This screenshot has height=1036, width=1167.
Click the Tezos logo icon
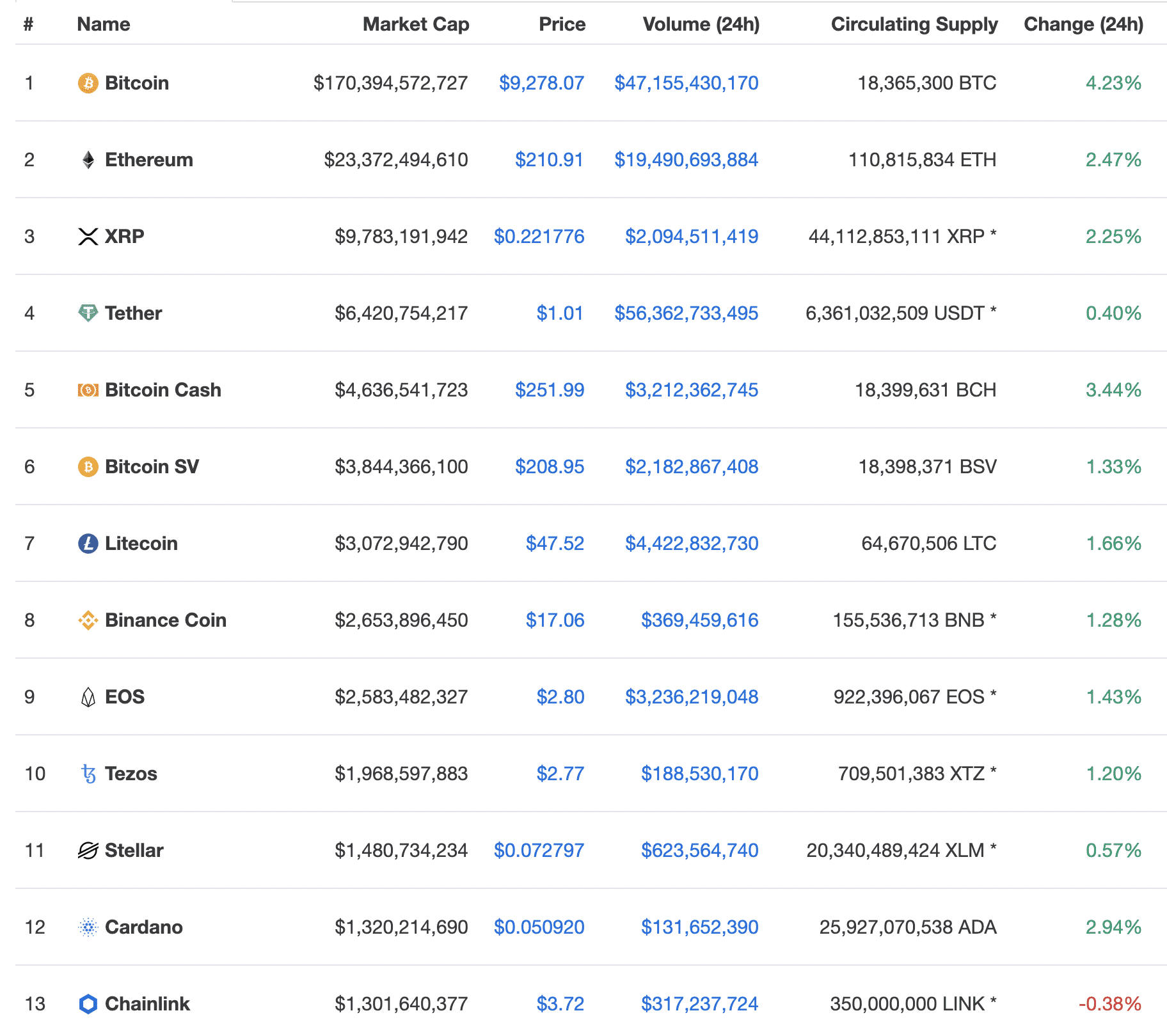(x=88, y=774)
